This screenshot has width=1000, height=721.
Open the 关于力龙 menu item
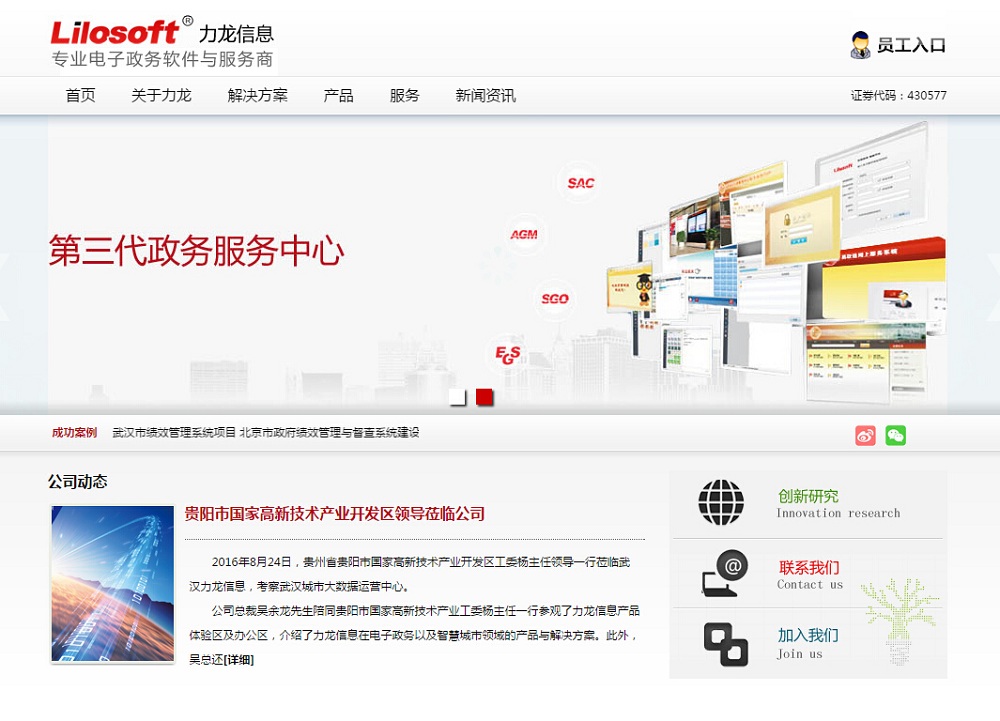161,96
